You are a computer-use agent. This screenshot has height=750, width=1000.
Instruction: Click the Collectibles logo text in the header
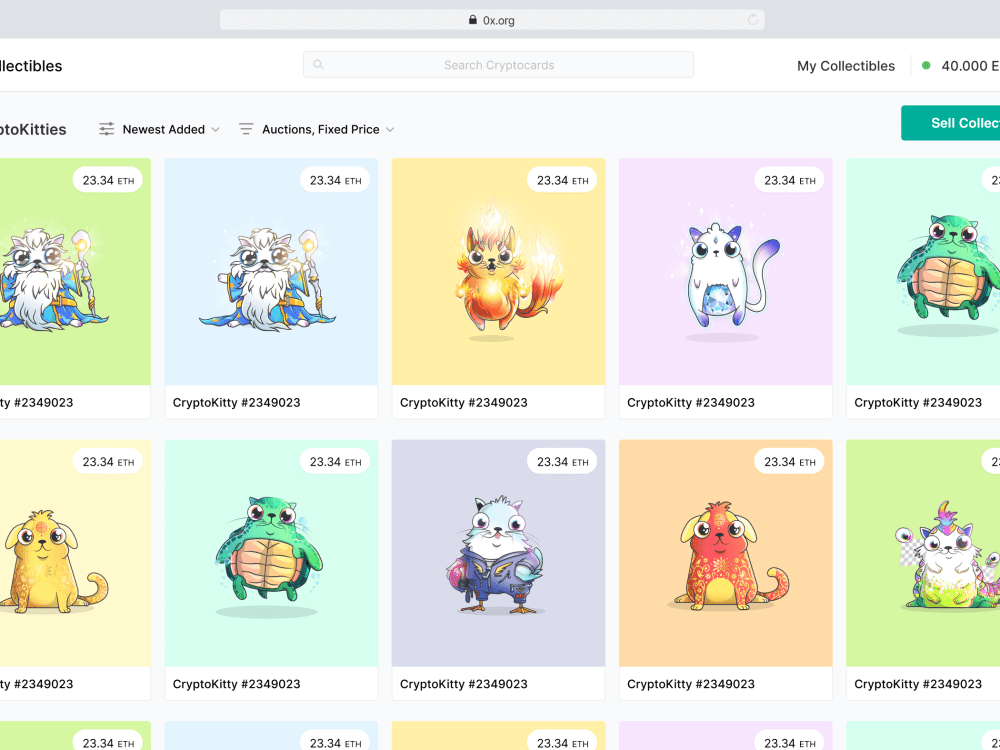click(31, 66)
